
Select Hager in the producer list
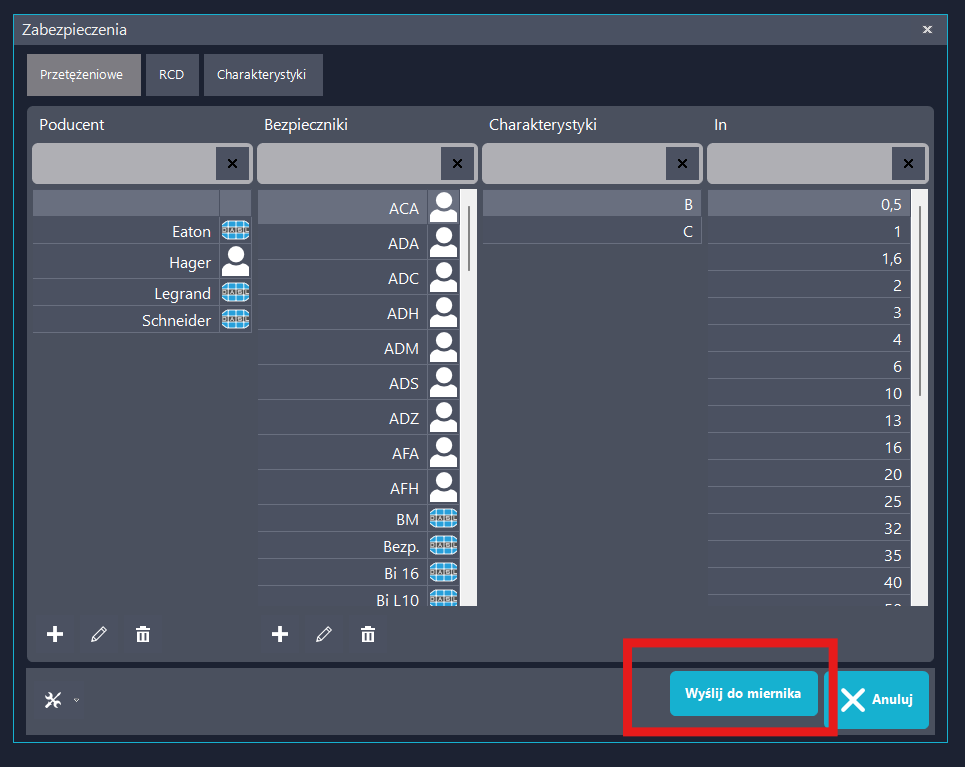coord(190,263)
